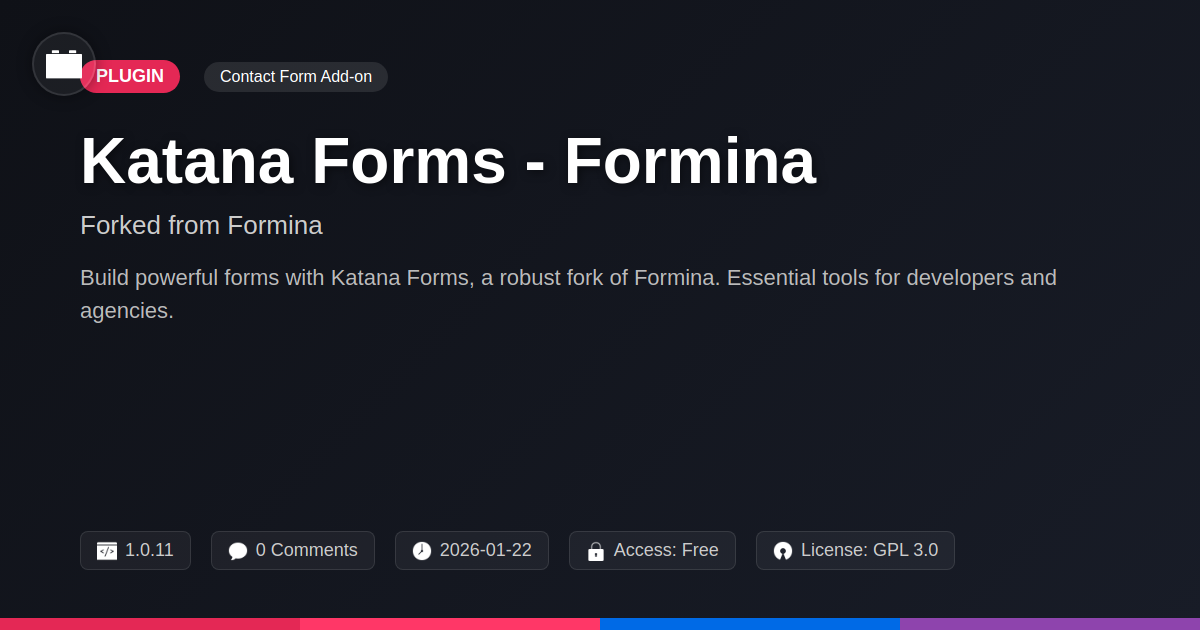Click the blue bottom color stripe
Viewport: 1200px width, 630px height.
click(750, 623)
